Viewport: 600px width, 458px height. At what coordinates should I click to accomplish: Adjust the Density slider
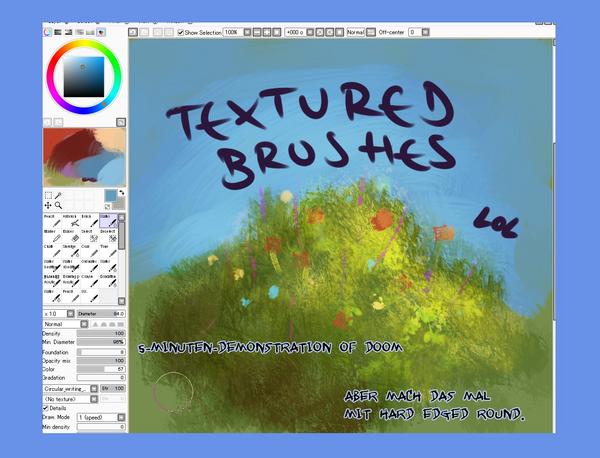[x=101, y=334]
